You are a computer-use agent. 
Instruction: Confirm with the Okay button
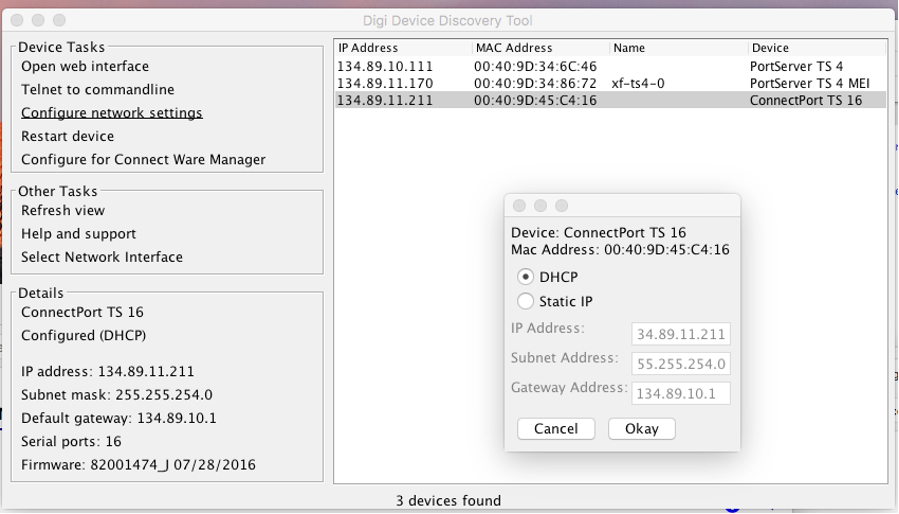click(x=641, y=429)
